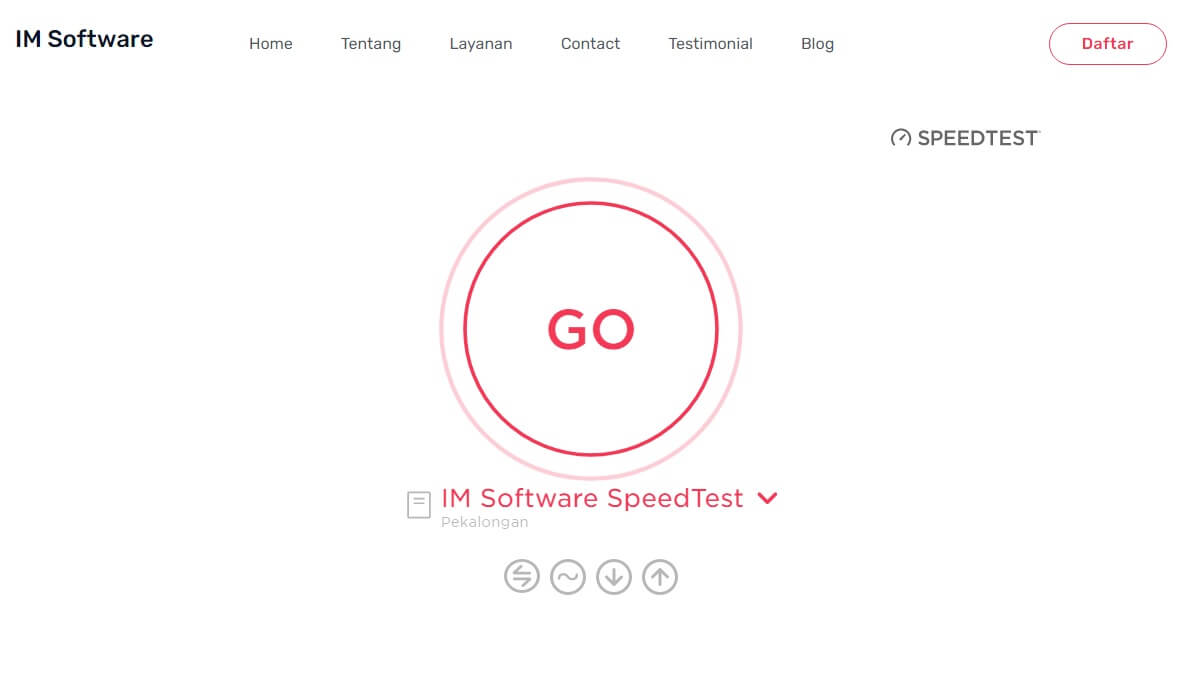The height and width of the screenshot is (675, 1195).
Task: Click the SPEEDTEST wordmark text
Action: [978, 138]
